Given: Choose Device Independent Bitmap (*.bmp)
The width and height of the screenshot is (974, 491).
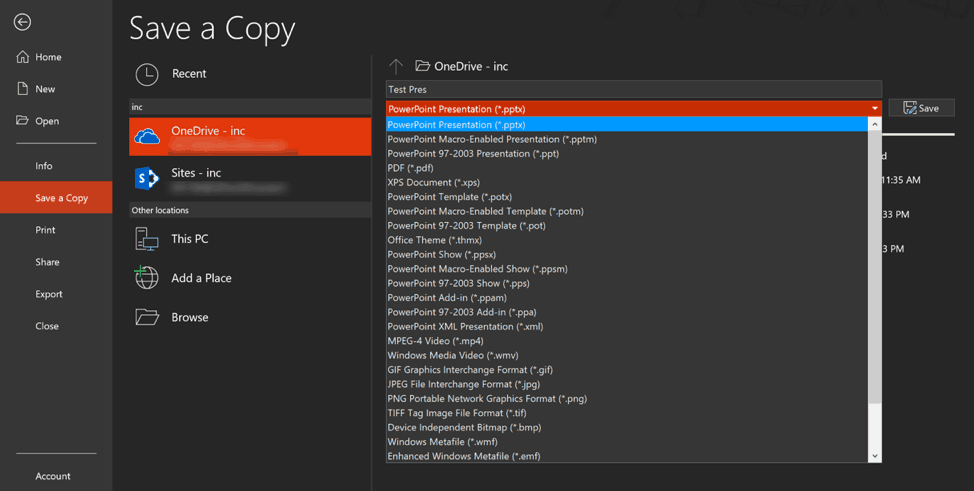Looking at the screenshot, I should point(627,428).
